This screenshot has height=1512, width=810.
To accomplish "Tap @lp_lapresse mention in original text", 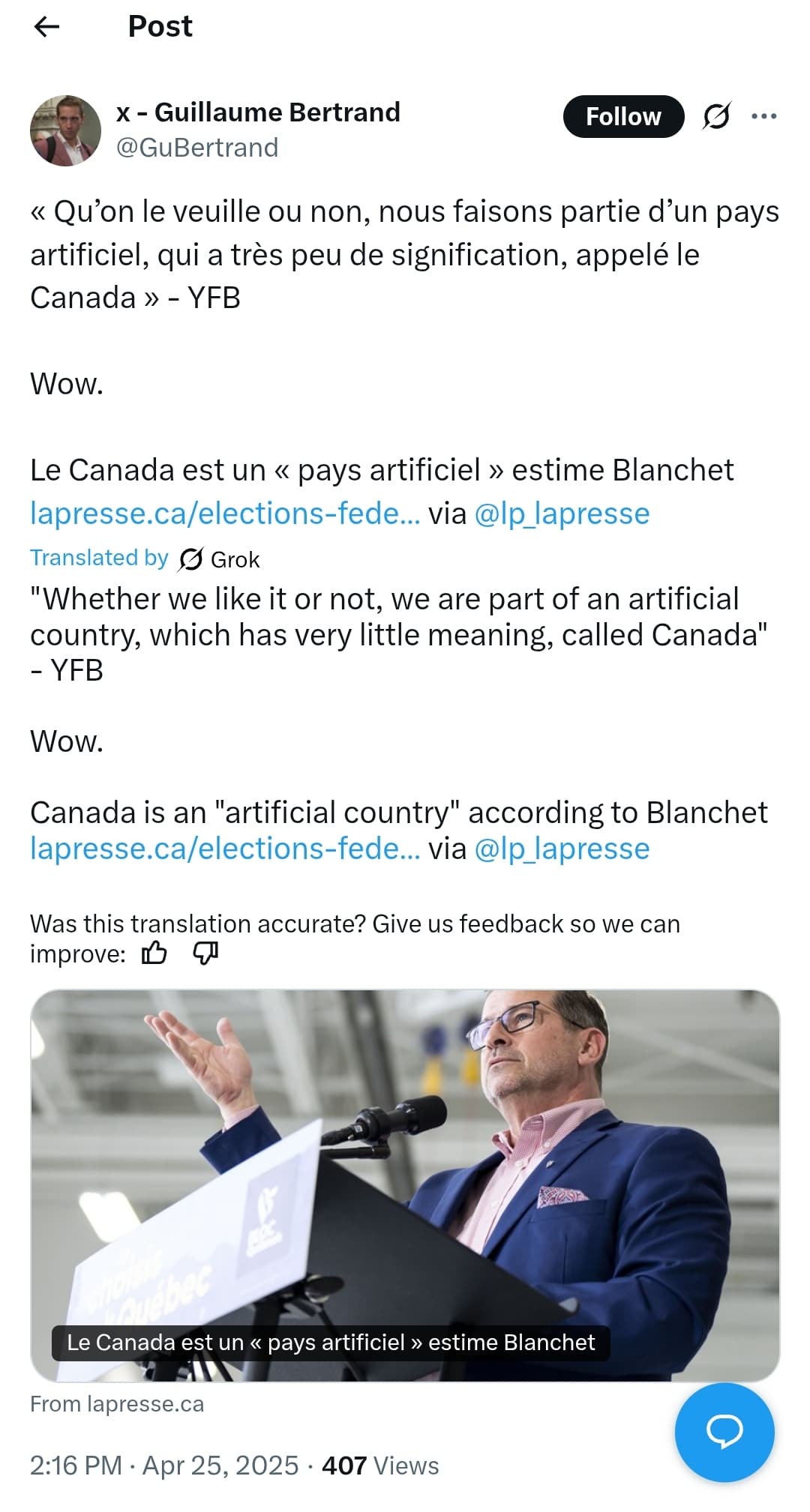I will [562, 513].
